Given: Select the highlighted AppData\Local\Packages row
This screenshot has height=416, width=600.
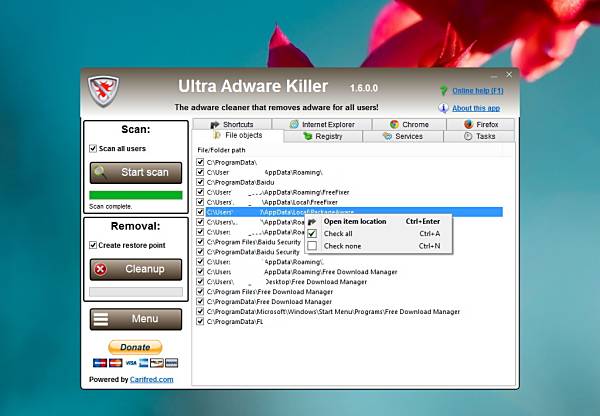Looking at the screenshot, I should point(354,212).
